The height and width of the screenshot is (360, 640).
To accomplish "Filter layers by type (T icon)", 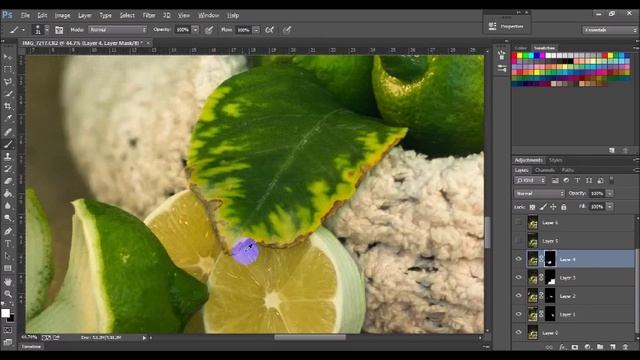I will (577, 180).
